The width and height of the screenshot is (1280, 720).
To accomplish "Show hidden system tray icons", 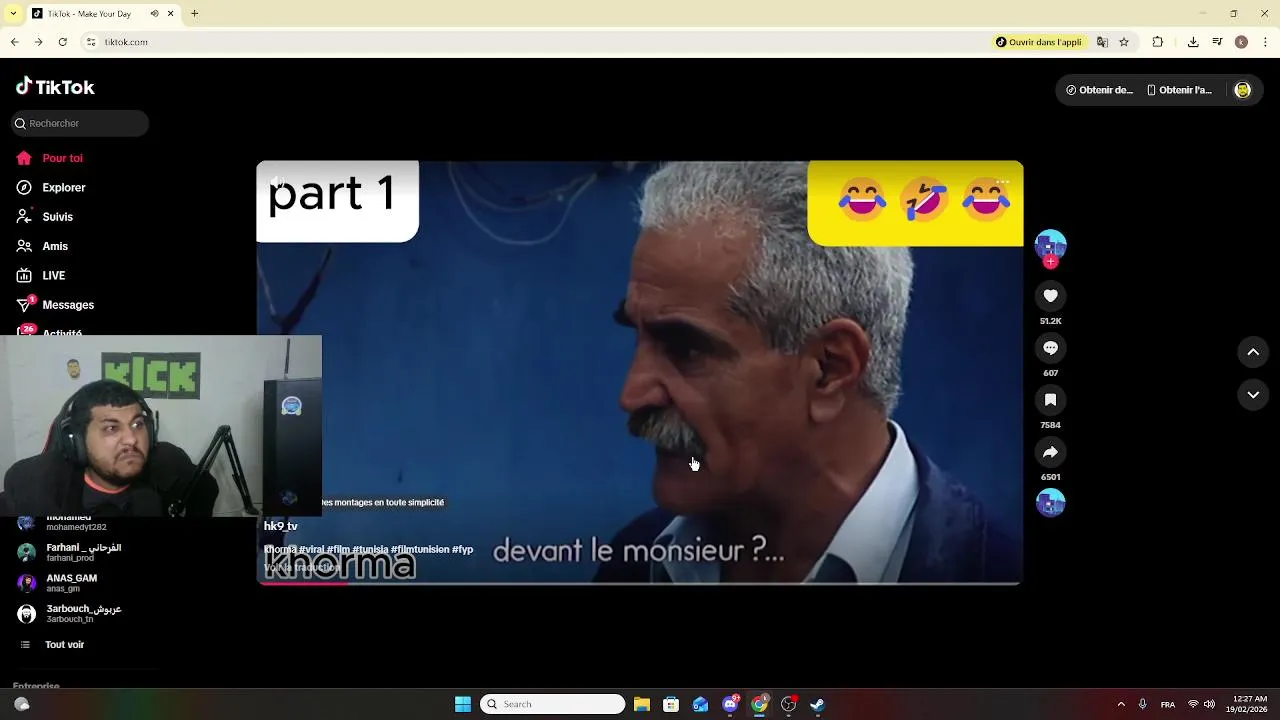I will tap(1121, 704).
